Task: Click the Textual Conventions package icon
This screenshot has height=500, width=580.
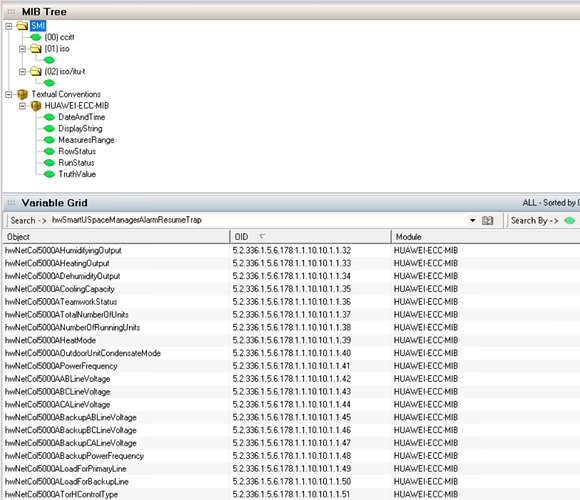Action: pyautogui.click(x=22, y=94)
